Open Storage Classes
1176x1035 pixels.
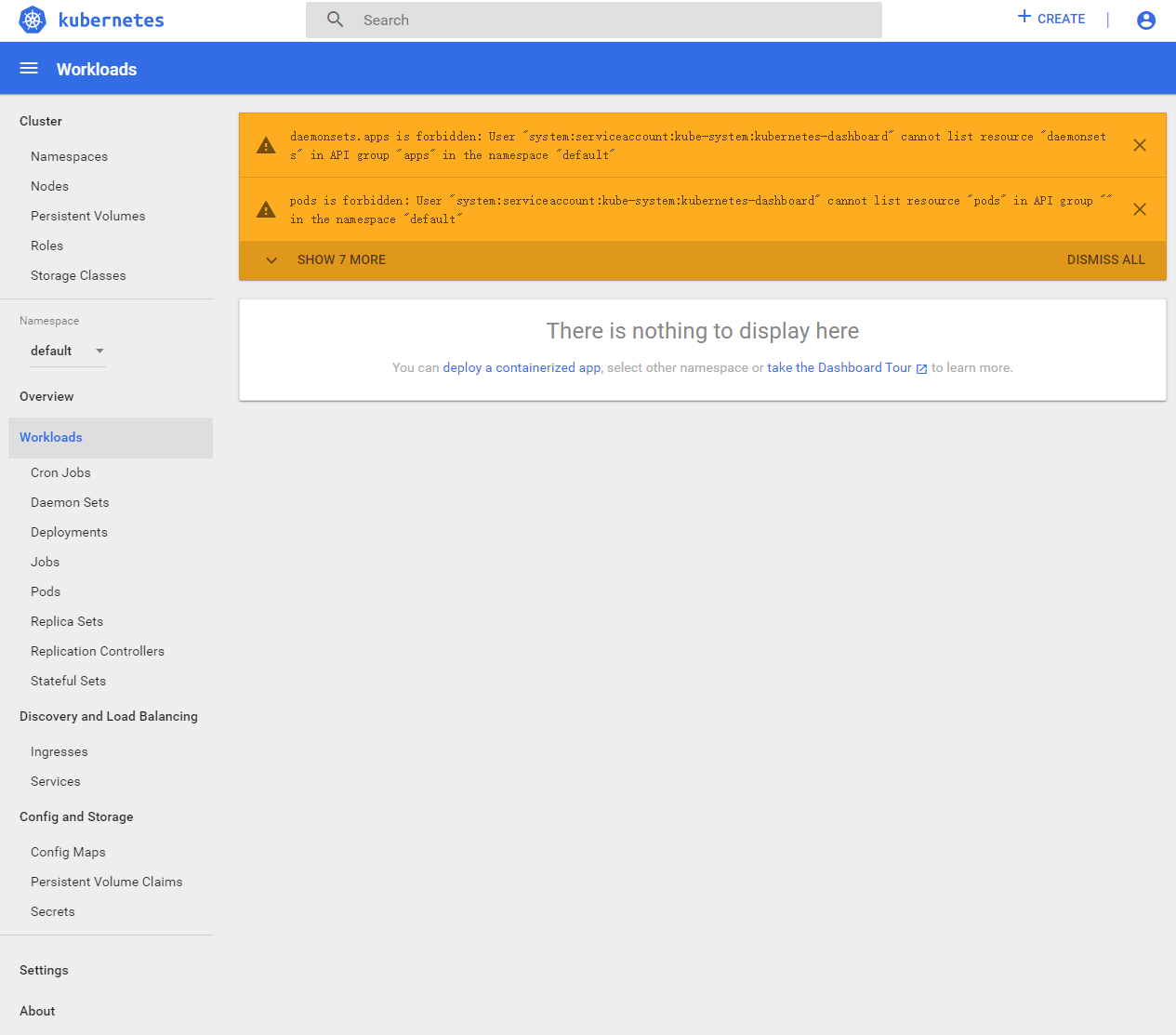point(78,275)
